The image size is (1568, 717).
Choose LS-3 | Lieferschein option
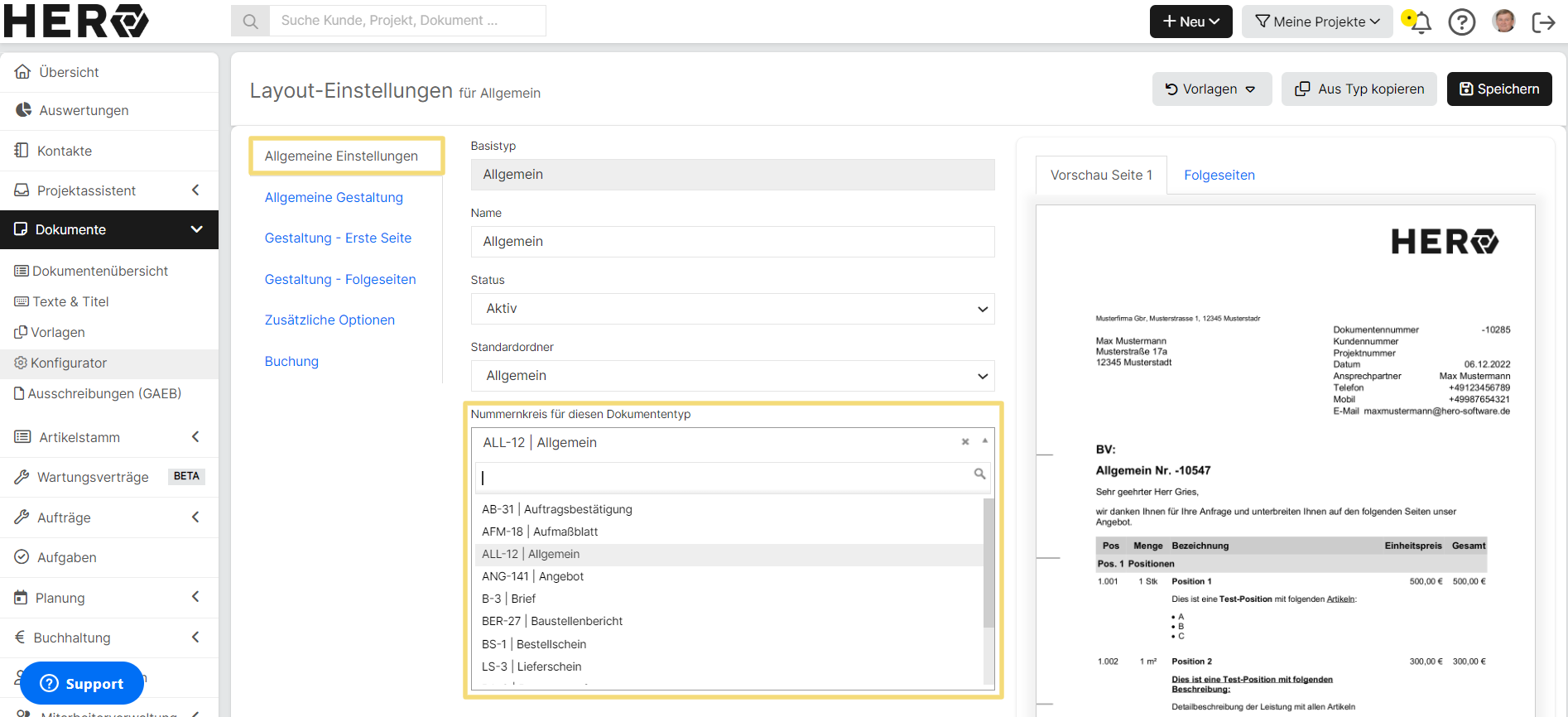point(727,666)
